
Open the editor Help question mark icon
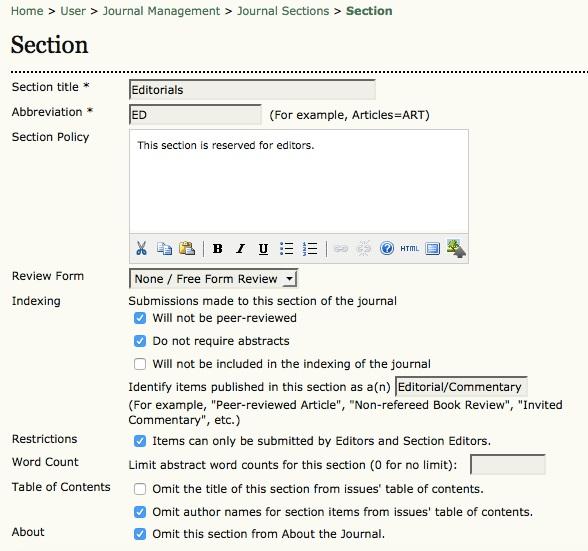point(387,248)
